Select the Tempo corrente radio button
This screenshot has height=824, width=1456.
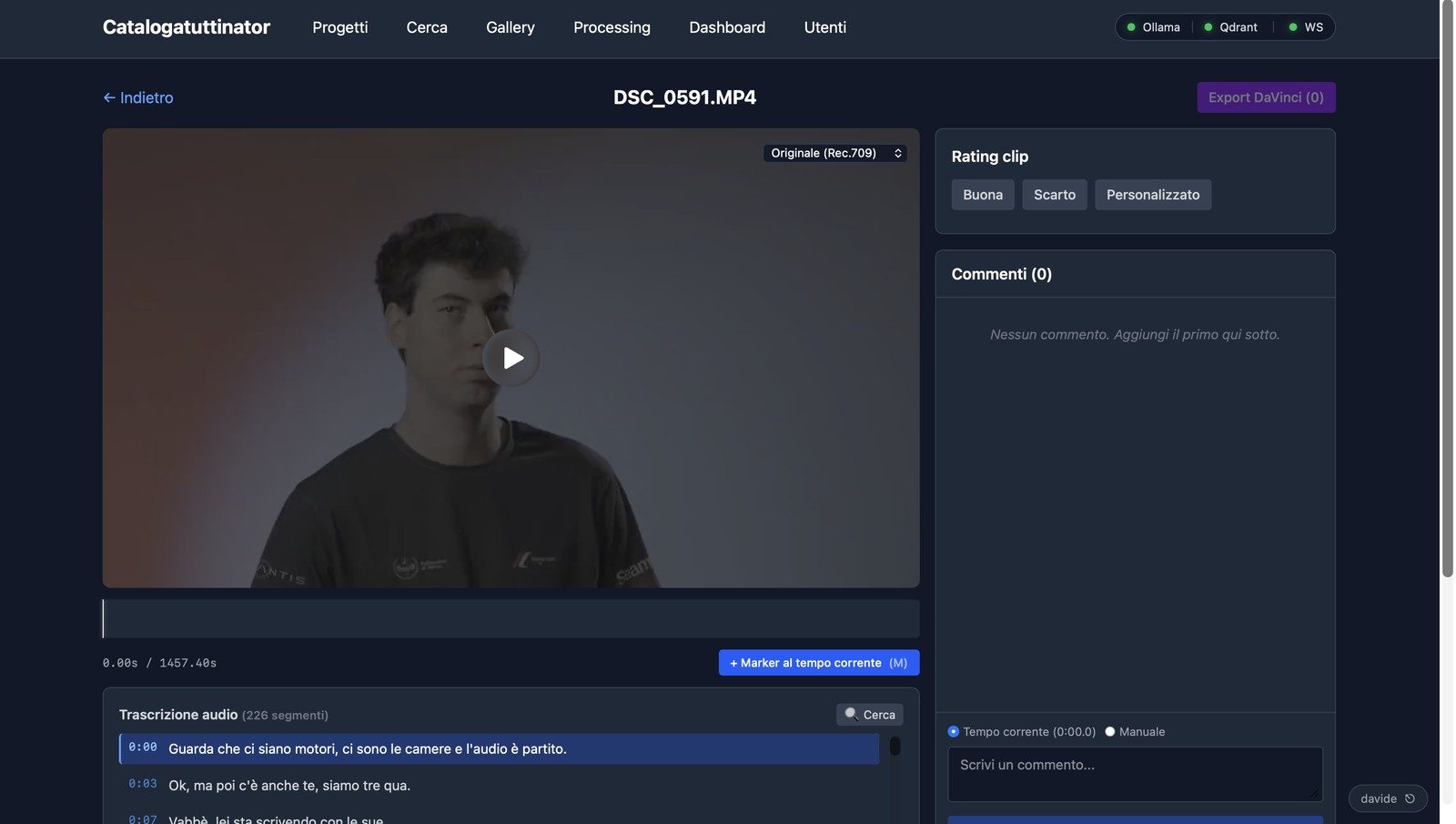pos(954,731)
